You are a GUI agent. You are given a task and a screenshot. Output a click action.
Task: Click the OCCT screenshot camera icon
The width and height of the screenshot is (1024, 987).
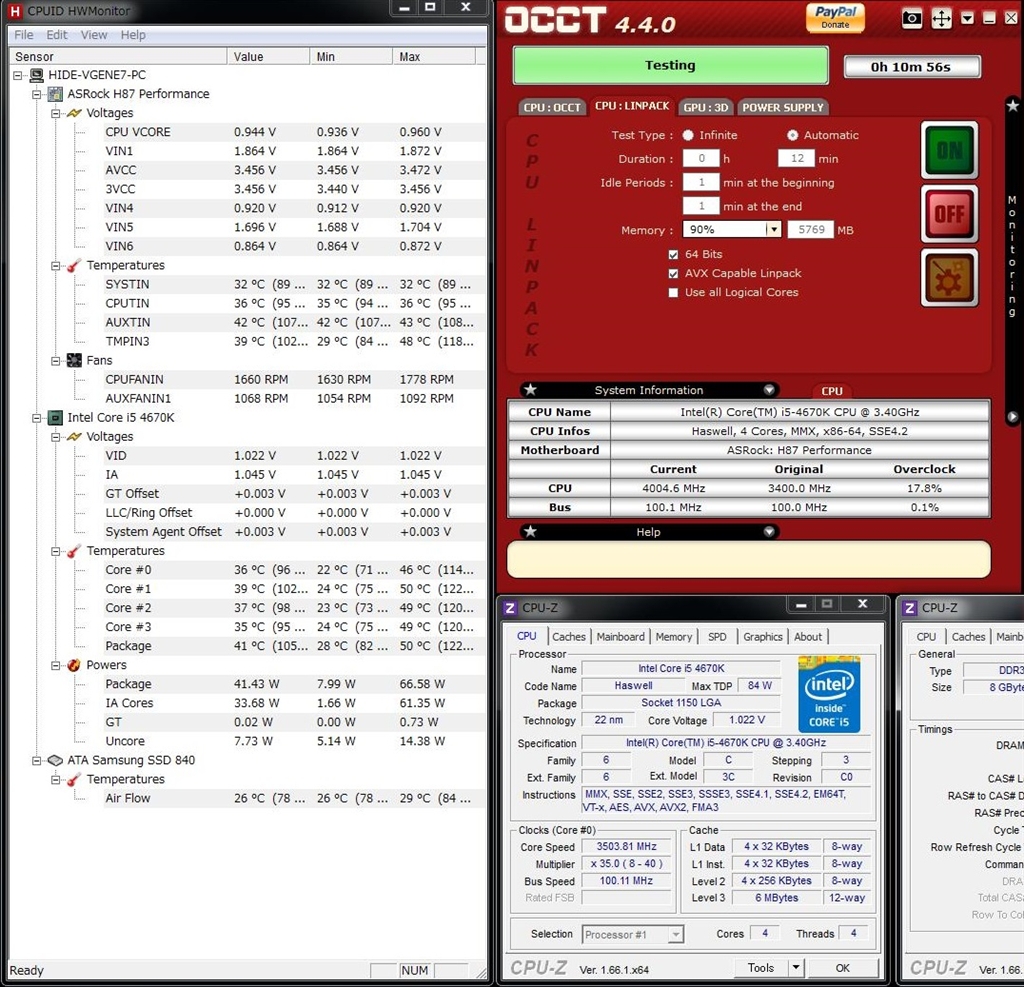(x=912, y=18)
